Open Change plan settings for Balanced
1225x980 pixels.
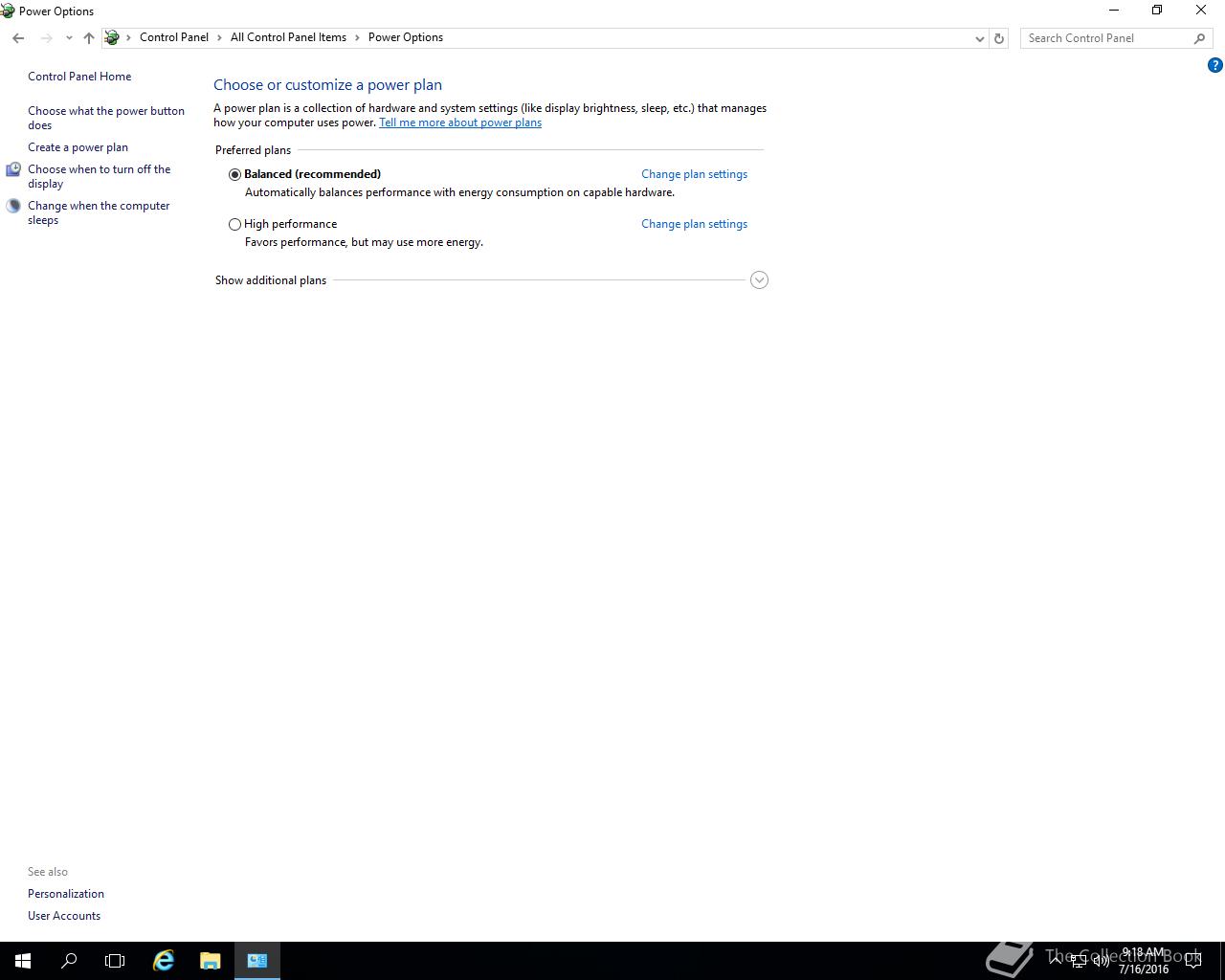694,174
